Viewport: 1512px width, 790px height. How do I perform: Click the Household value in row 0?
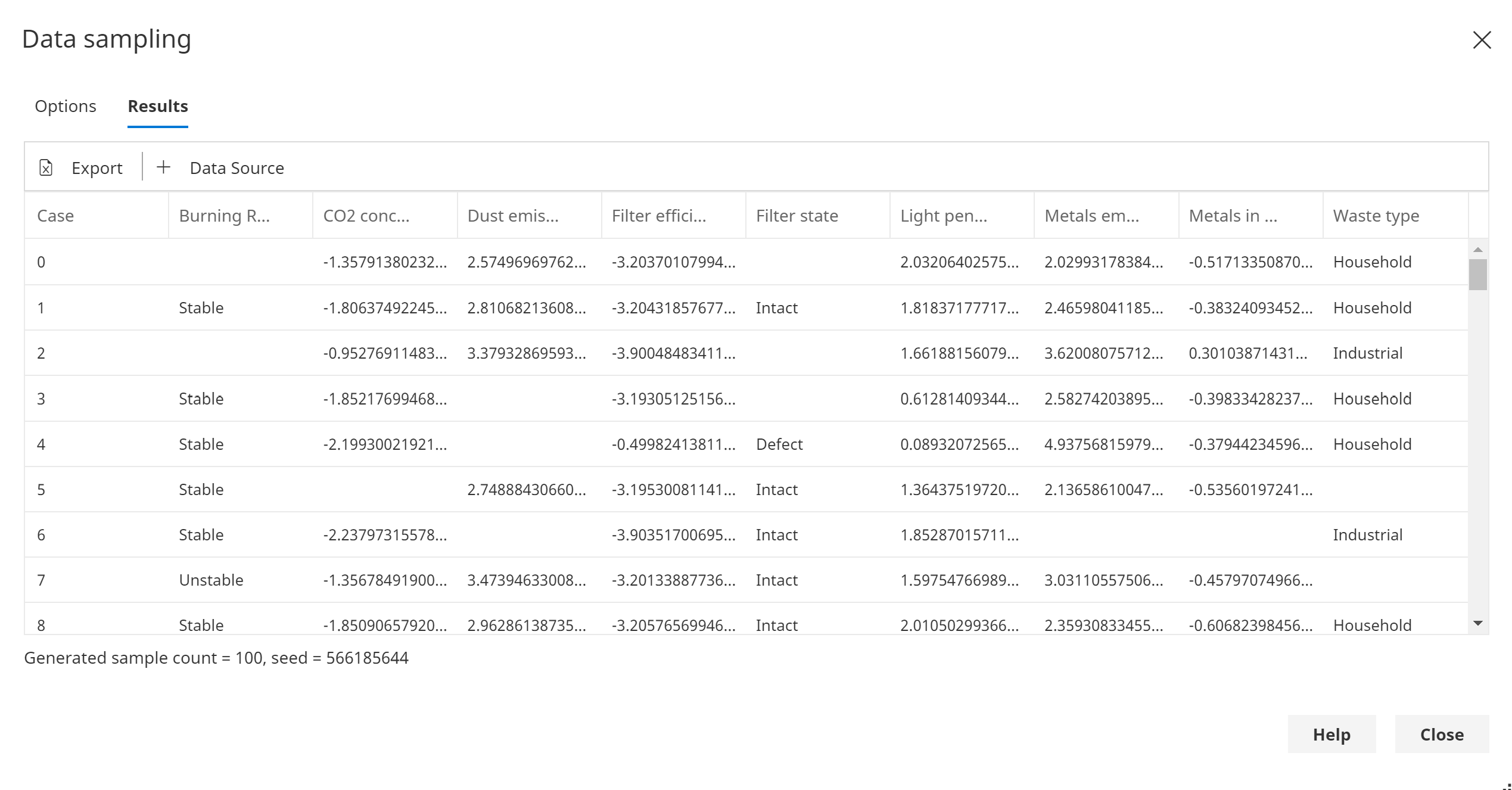coord(1371,262)
